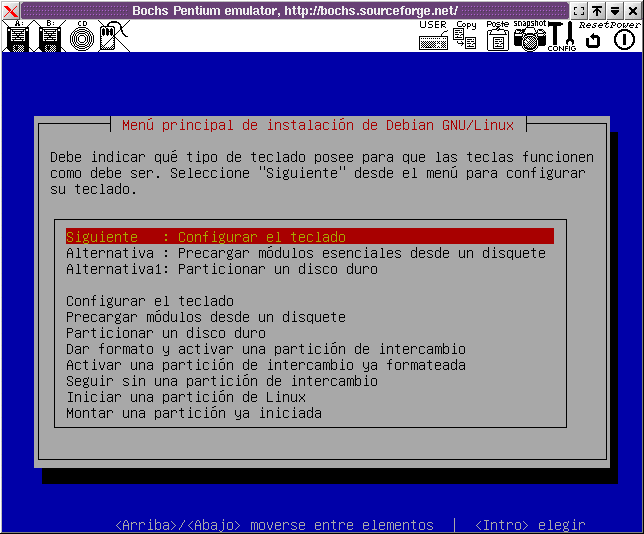Take a snapshot with camera icon
The width and height of the screenshot is (644, 534).
pos(529,37)
